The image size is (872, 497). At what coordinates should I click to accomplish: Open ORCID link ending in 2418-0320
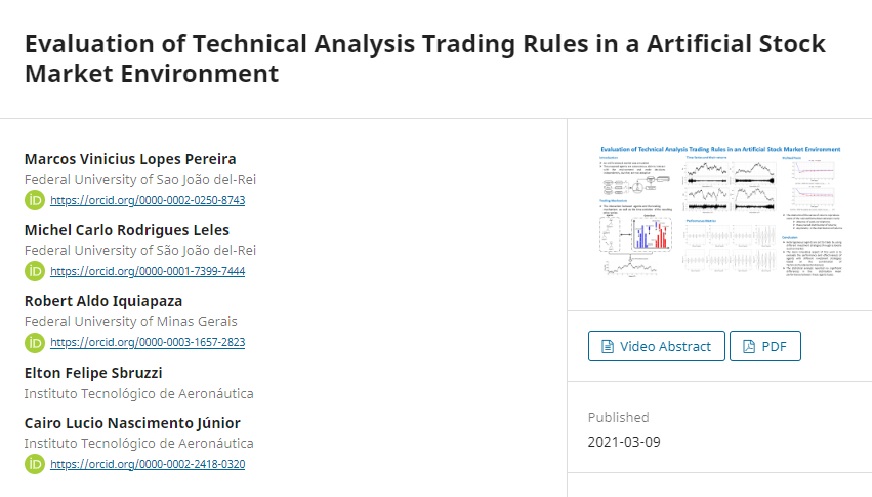pyautogui.click(x=147, y=464)
